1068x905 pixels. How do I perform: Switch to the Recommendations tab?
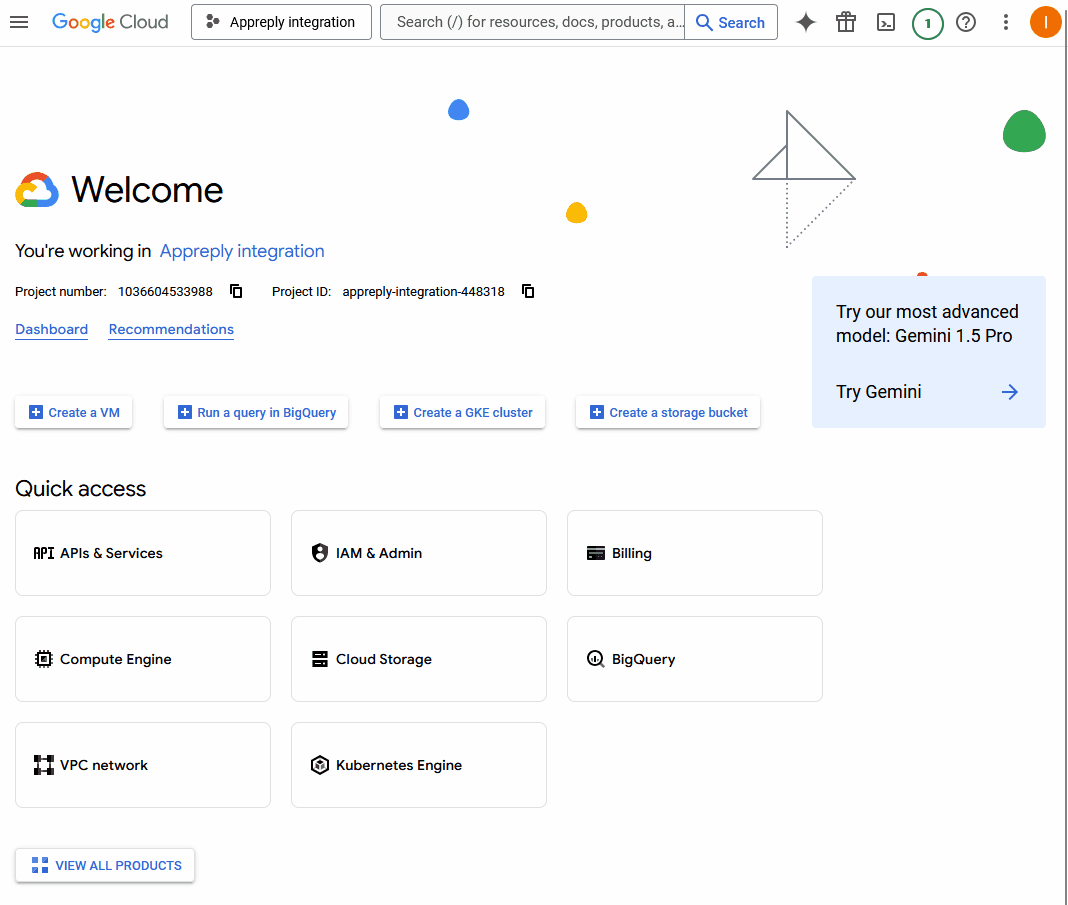tap(171, 330)
